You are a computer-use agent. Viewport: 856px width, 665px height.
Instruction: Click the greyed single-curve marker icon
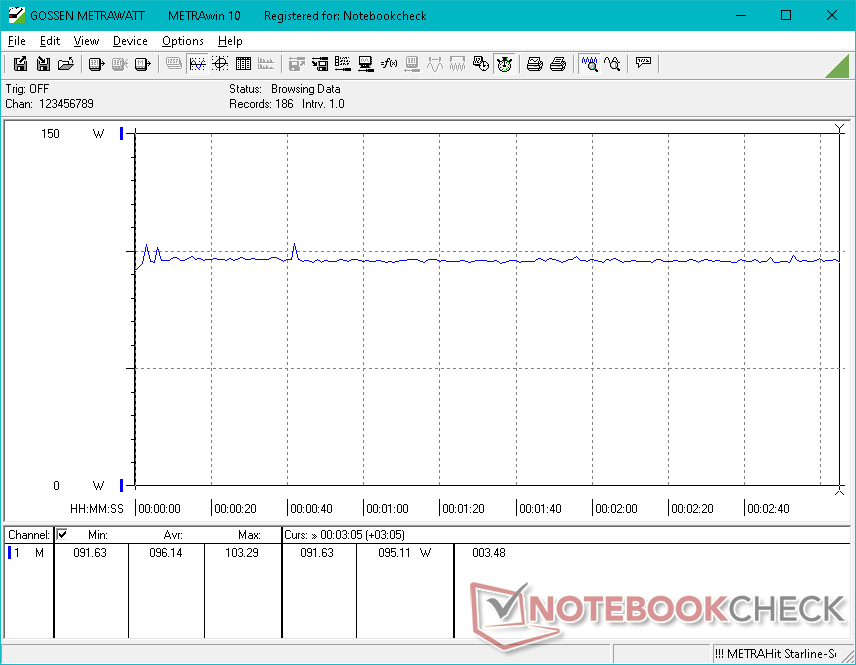435,64
